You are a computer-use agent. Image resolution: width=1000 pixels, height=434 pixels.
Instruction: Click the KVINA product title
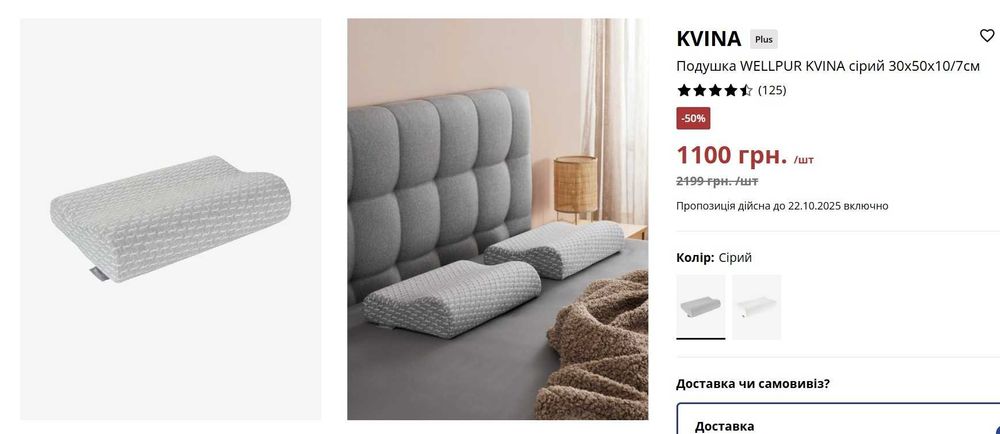point(709,39)
